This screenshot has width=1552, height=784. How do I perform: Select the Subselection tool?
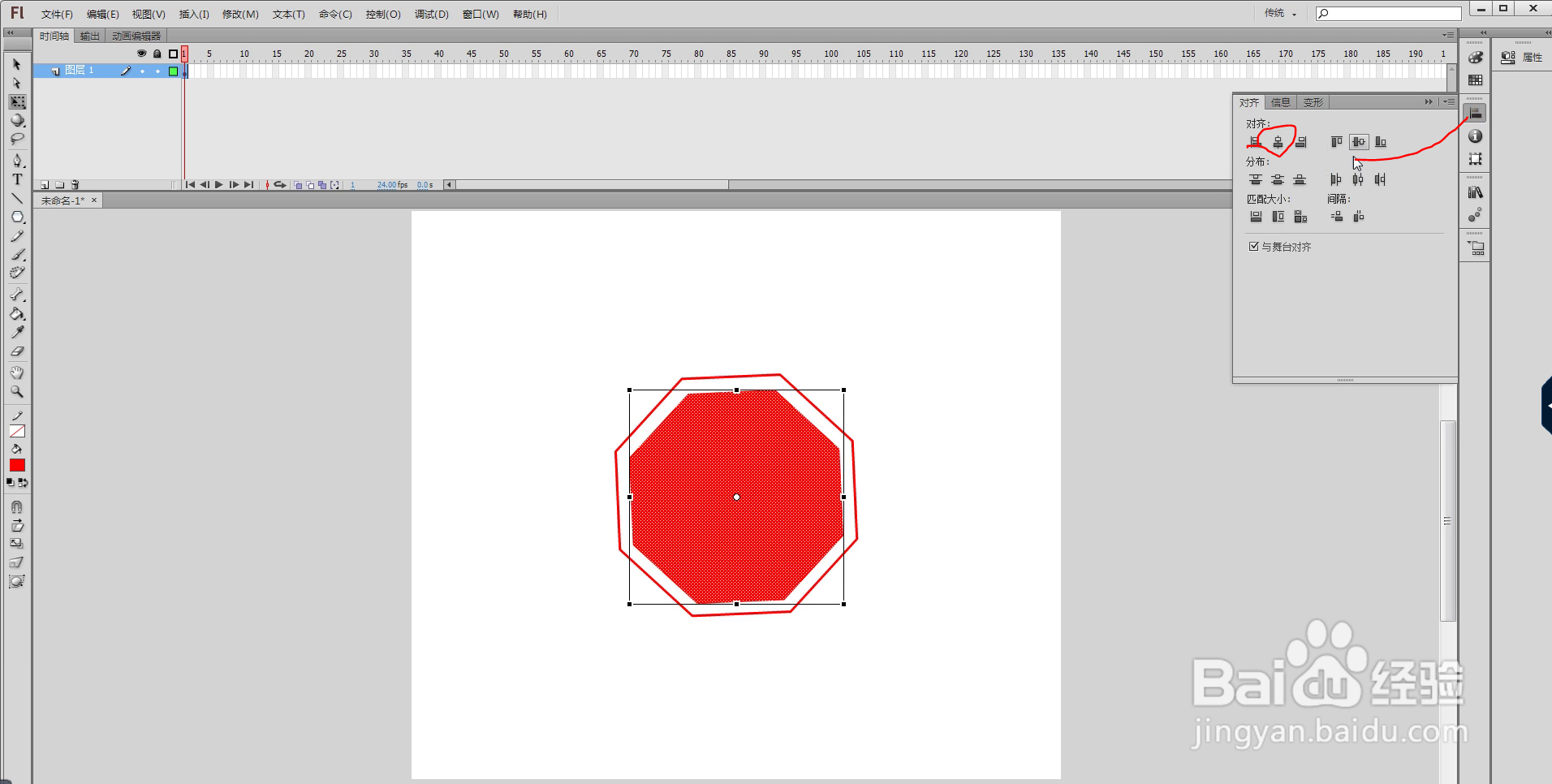click(x=17, y=83)
